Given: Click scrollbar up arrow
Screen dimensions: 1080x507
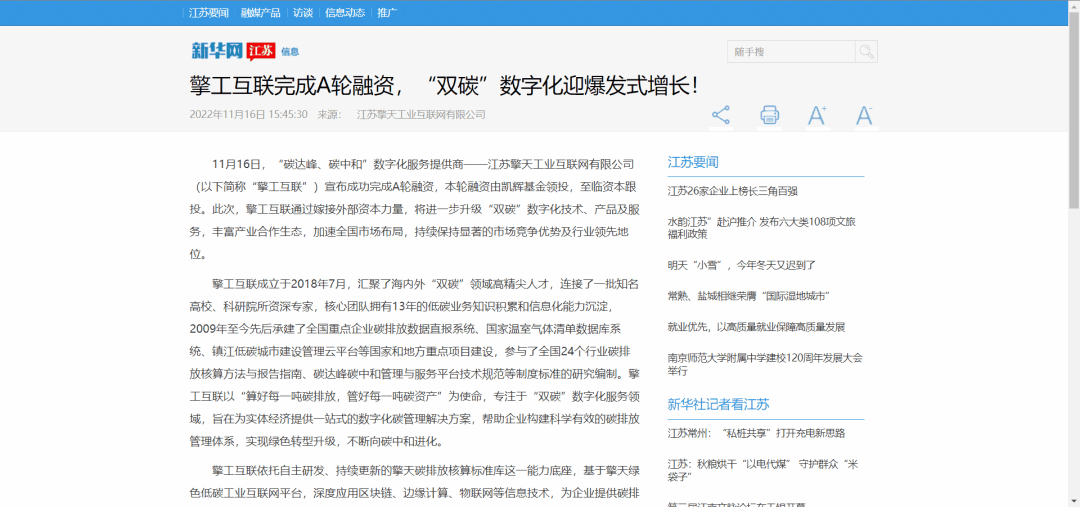Looking at the screenshot, I should 1074,6.
